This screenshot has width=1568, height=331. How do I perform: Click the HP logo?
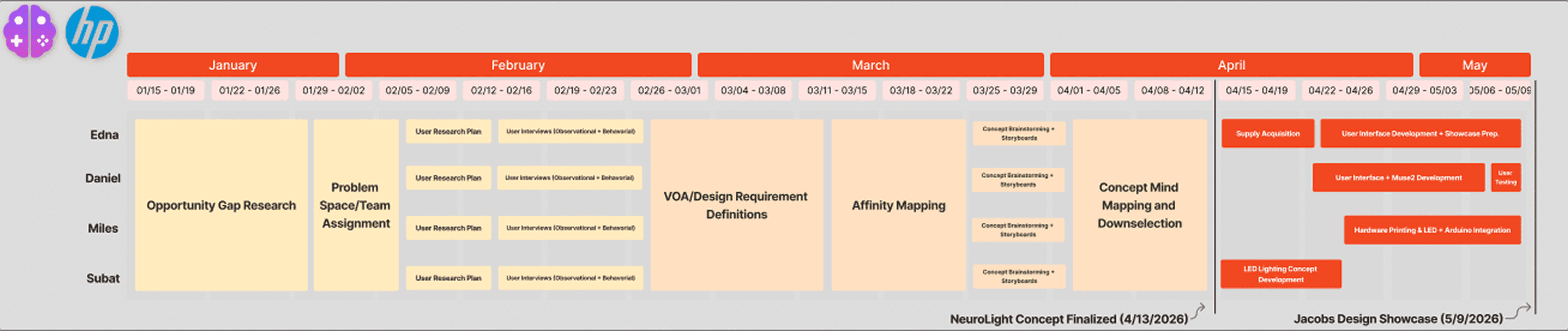tap(92, 32)
